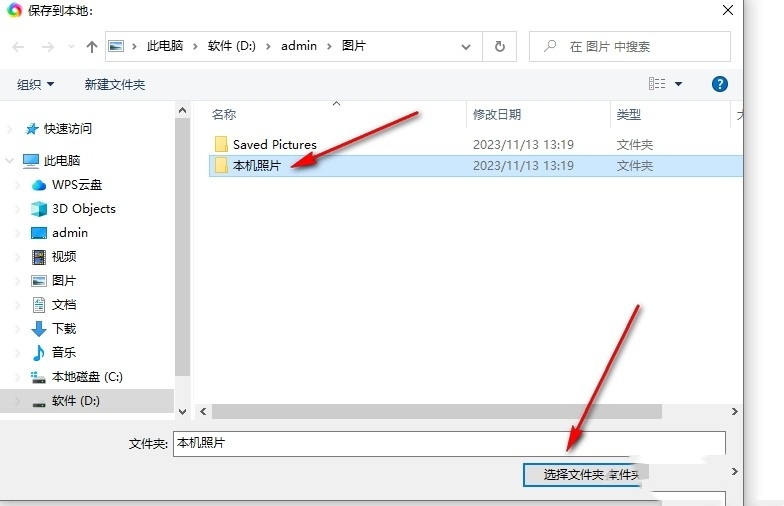Click the 此电脑 monitor icon in sidebar
784x506 pixels.
pos(30,160)
